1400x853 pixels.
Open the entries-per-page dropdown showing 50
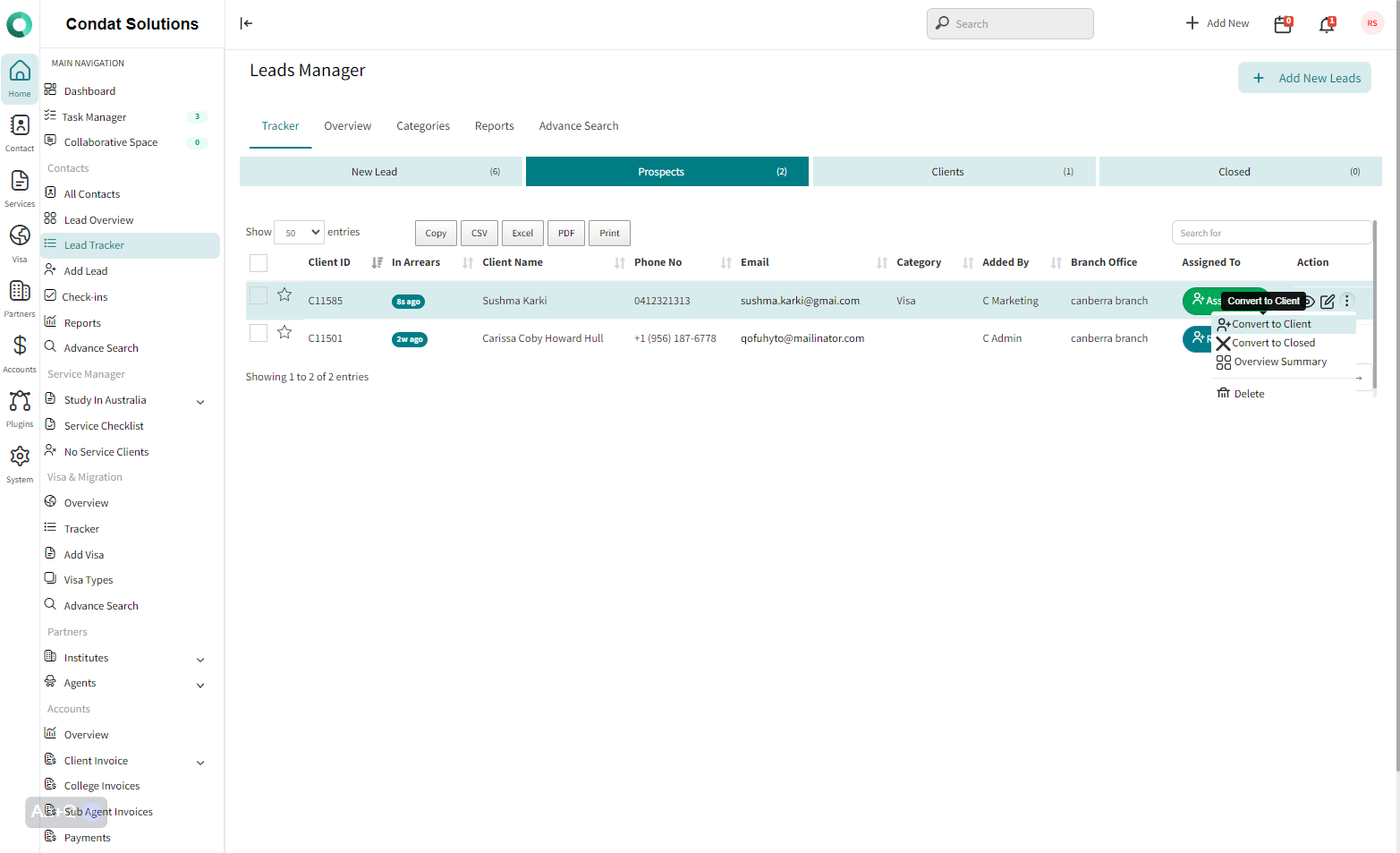click(x=299, y=233)
